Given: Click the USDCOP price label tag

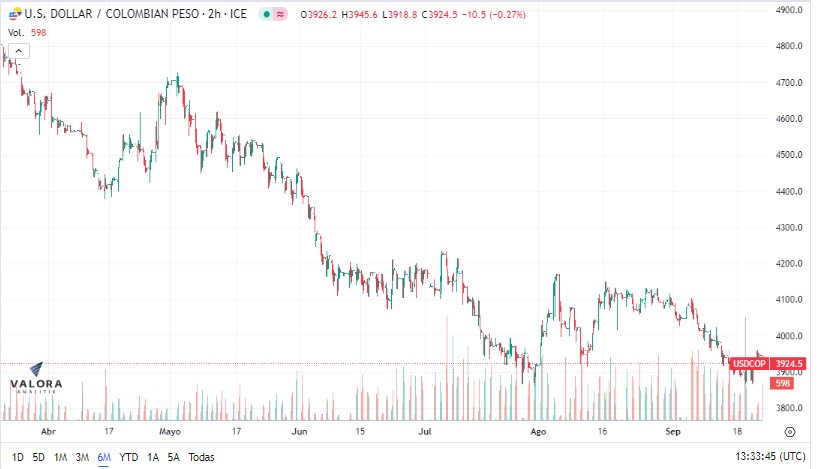Looking at the screenshot, I should click(748, 364).
